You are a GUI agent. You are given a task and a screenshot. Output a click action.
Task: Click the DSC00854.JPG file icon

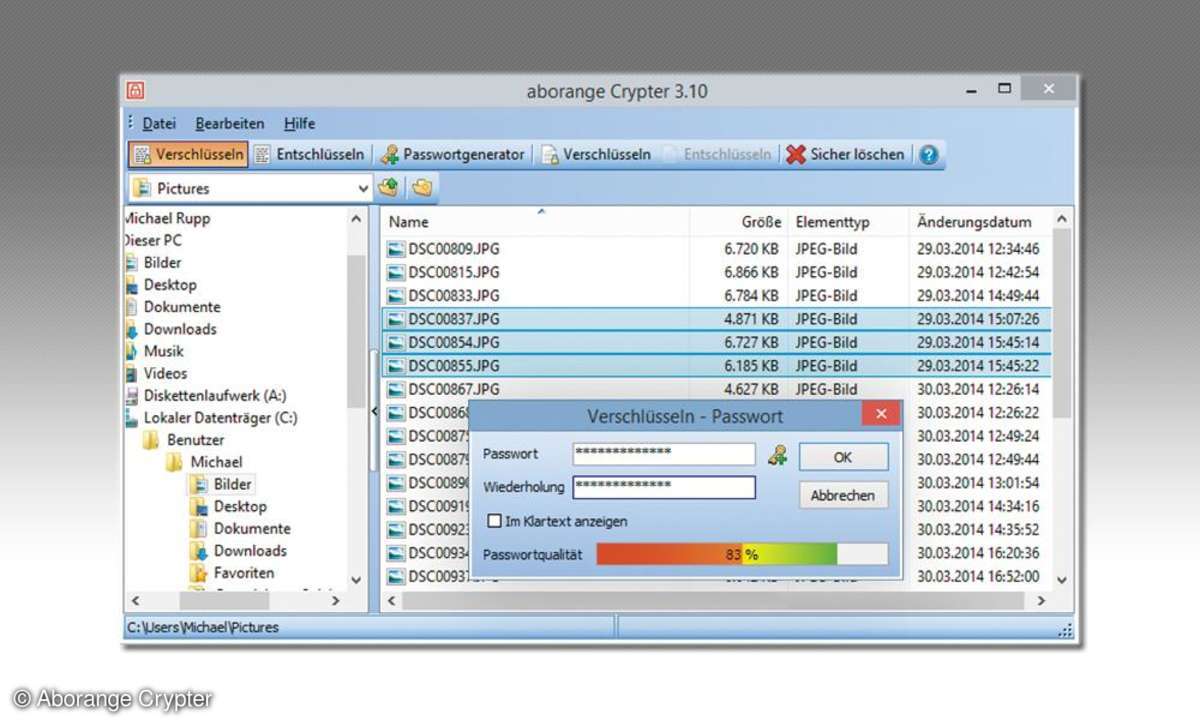tap(396, 342)
